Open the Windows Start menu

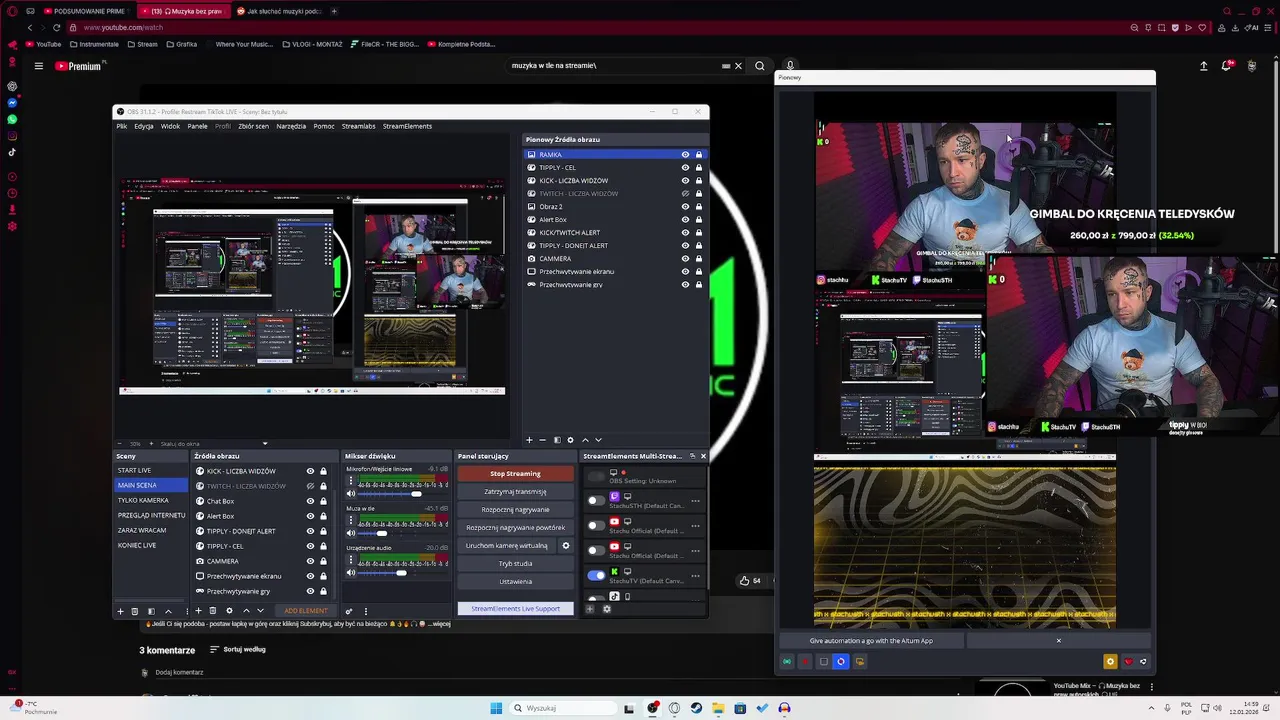pos(496,708)
